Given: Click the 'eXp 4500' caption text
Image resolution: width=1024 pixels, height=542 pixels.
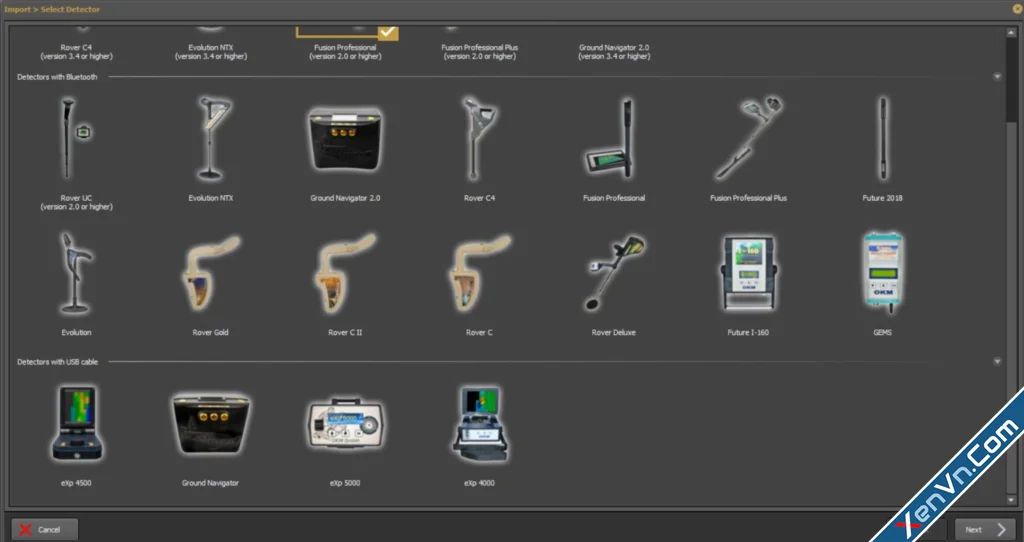Looking at the screenshot, I should pos(76,483).
